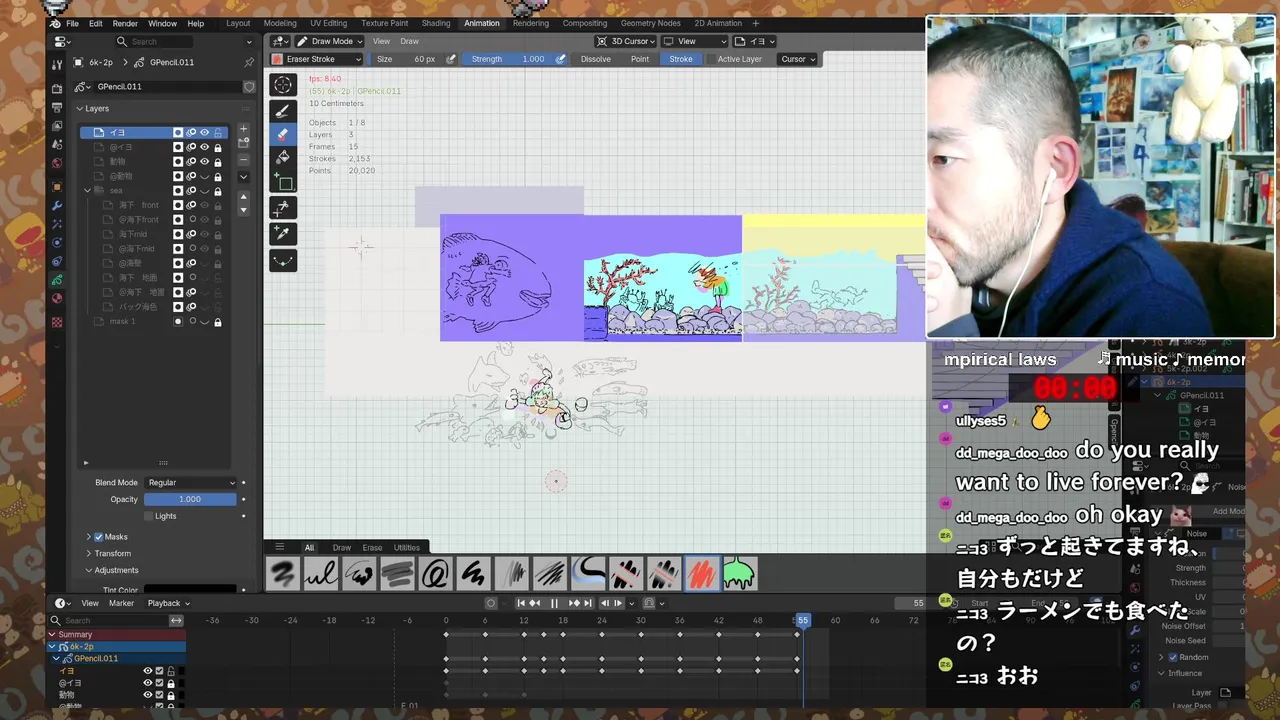Select the Trim cutter tool
Image resolution: width=1280 pixels, height=720 pixels.
coord(283,208)
